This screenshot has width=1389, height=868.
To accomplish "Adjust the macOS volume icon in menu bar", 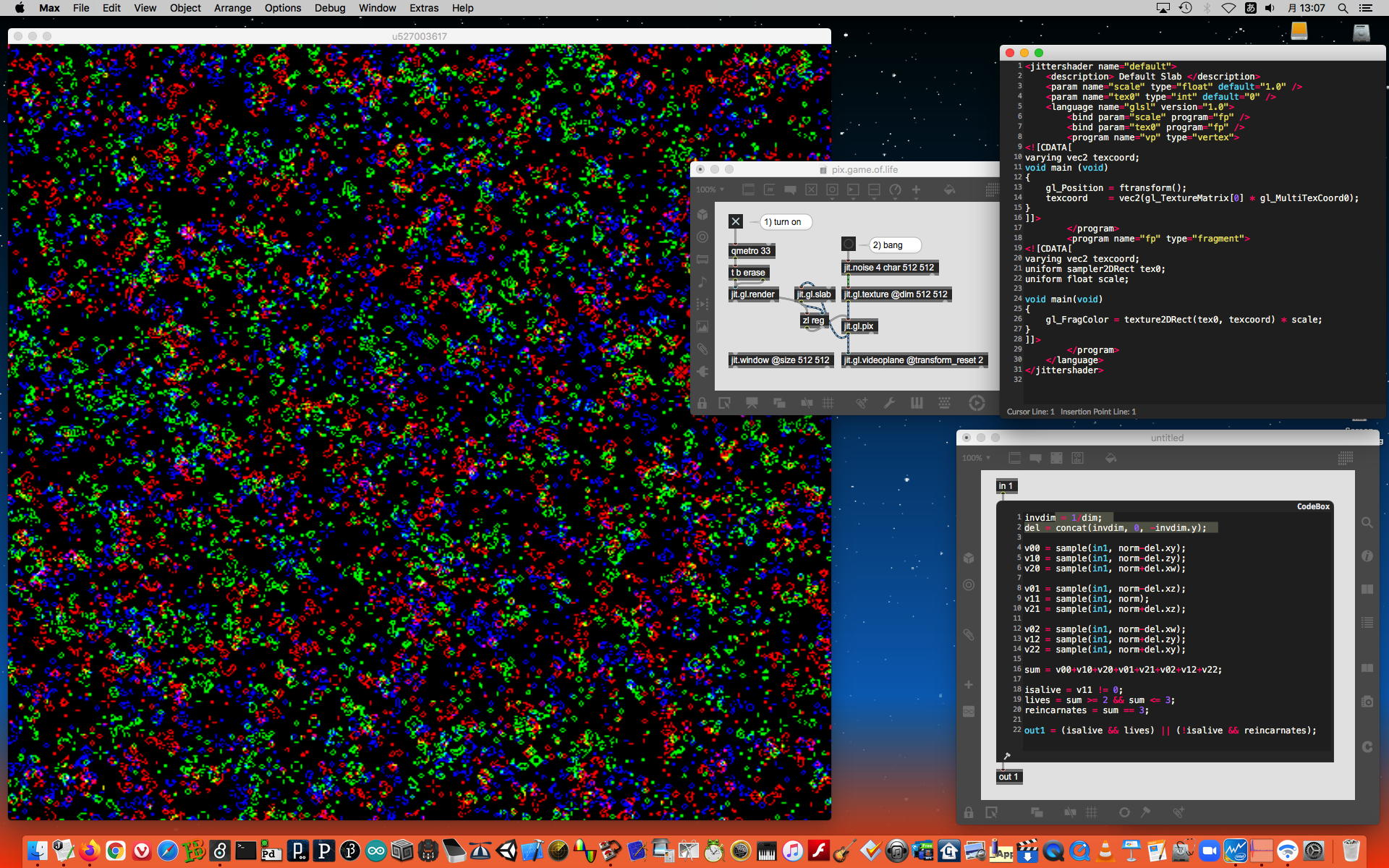I will [x=1270, y=8].
